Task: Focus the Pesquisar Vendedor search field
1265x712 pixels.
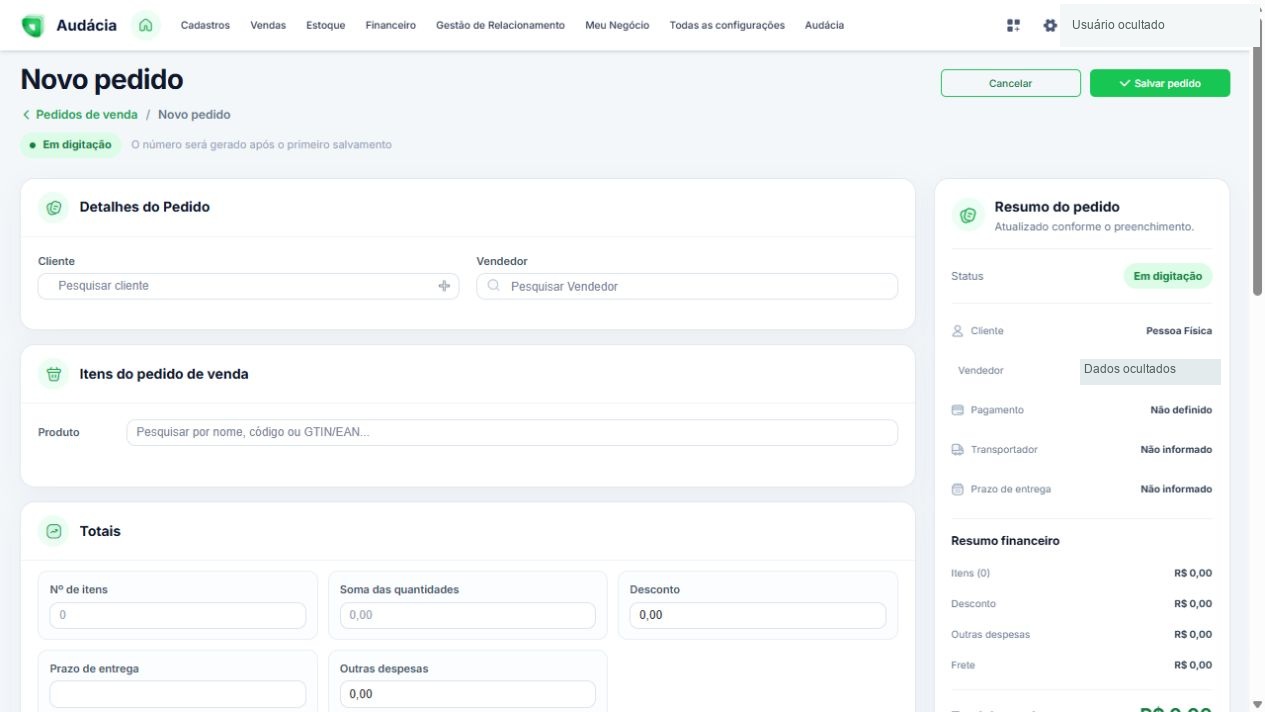Action: click(x=687, y=286)
